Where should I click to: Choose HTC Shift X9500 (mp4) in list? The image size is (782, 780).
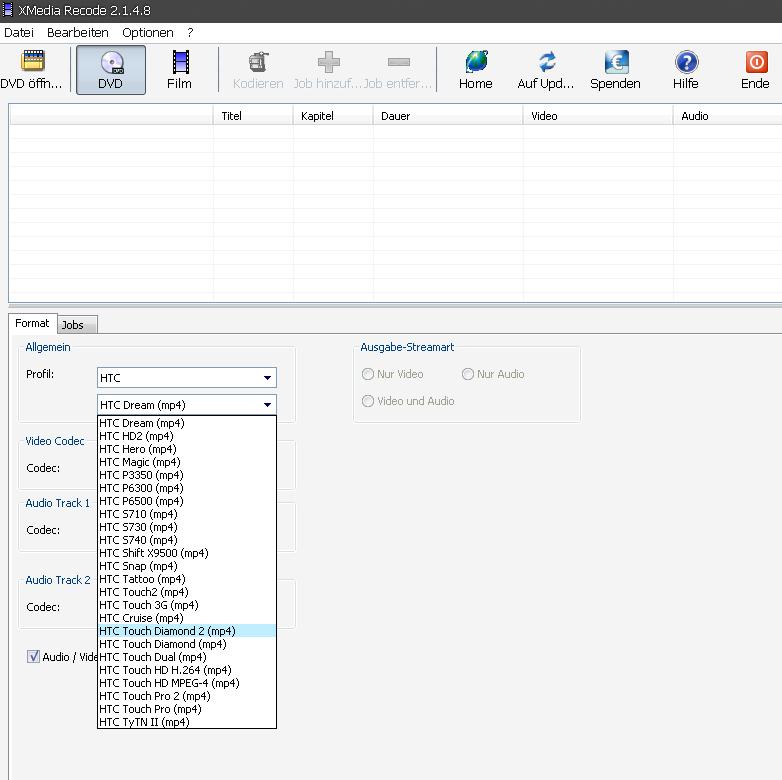pyautogui.click(x=187, y=553)
